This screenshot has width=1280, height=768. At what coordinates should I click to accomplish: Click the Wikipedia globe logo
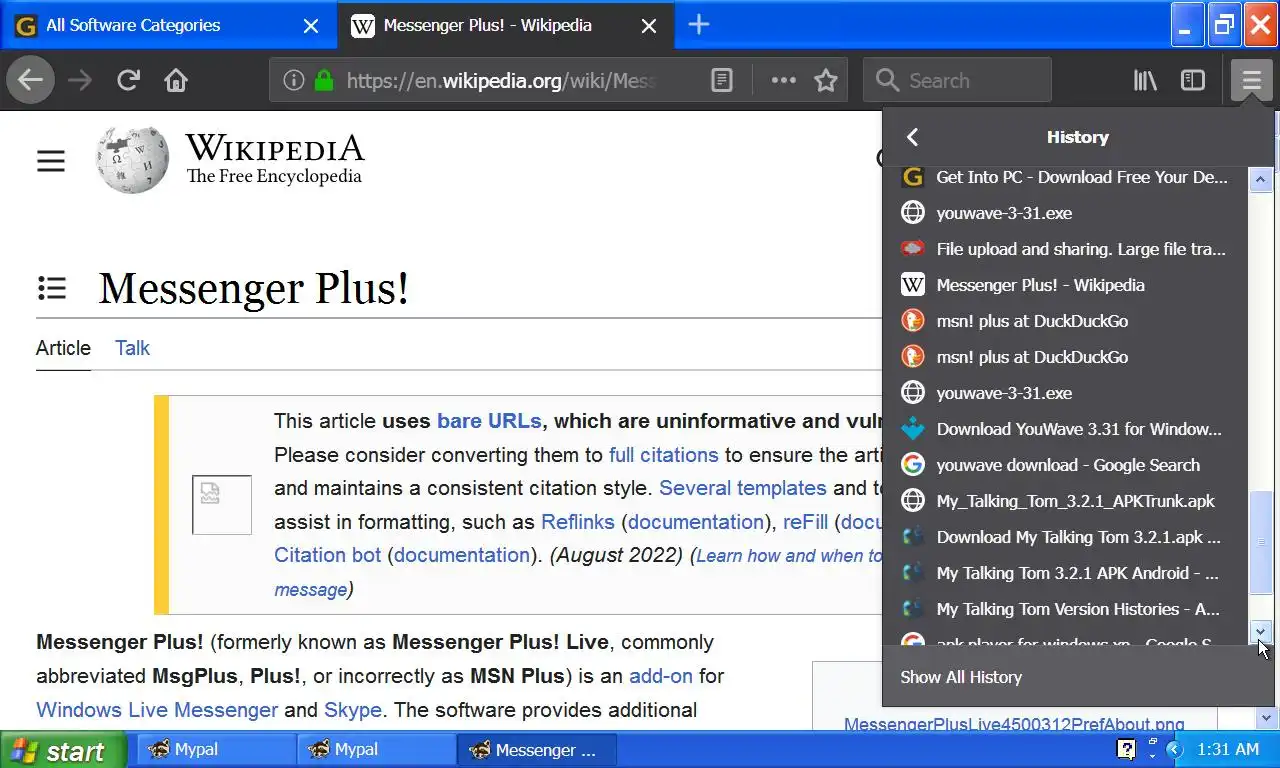132,160
